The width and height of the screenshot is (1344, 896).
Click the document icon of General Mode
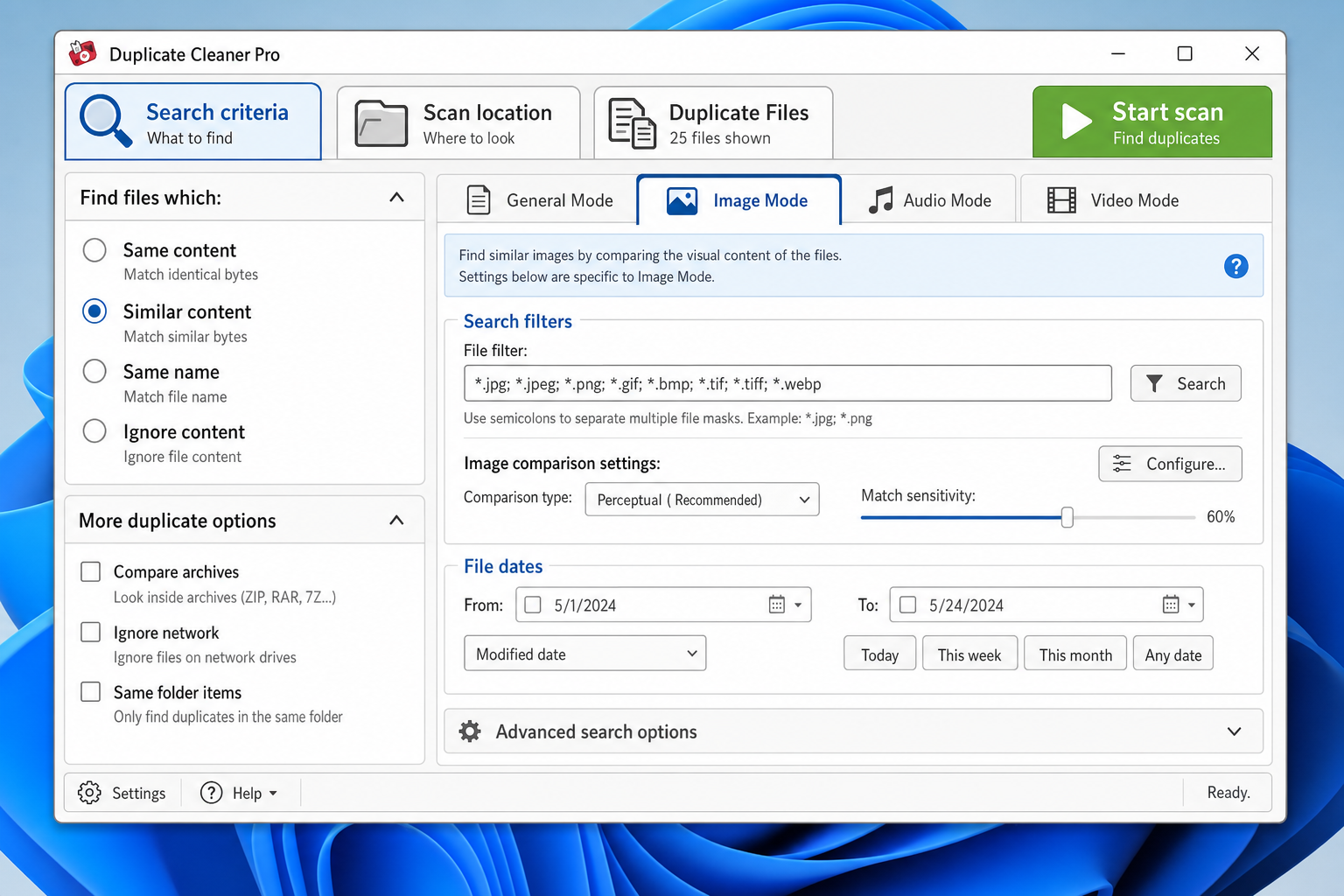click(479, 200)
